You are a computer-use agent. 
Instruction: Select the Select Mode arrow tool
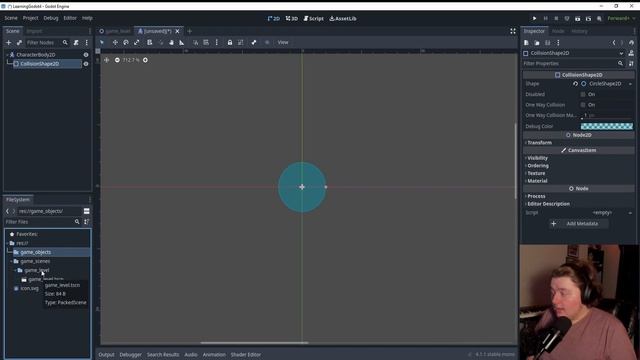[x=102, y=42]
